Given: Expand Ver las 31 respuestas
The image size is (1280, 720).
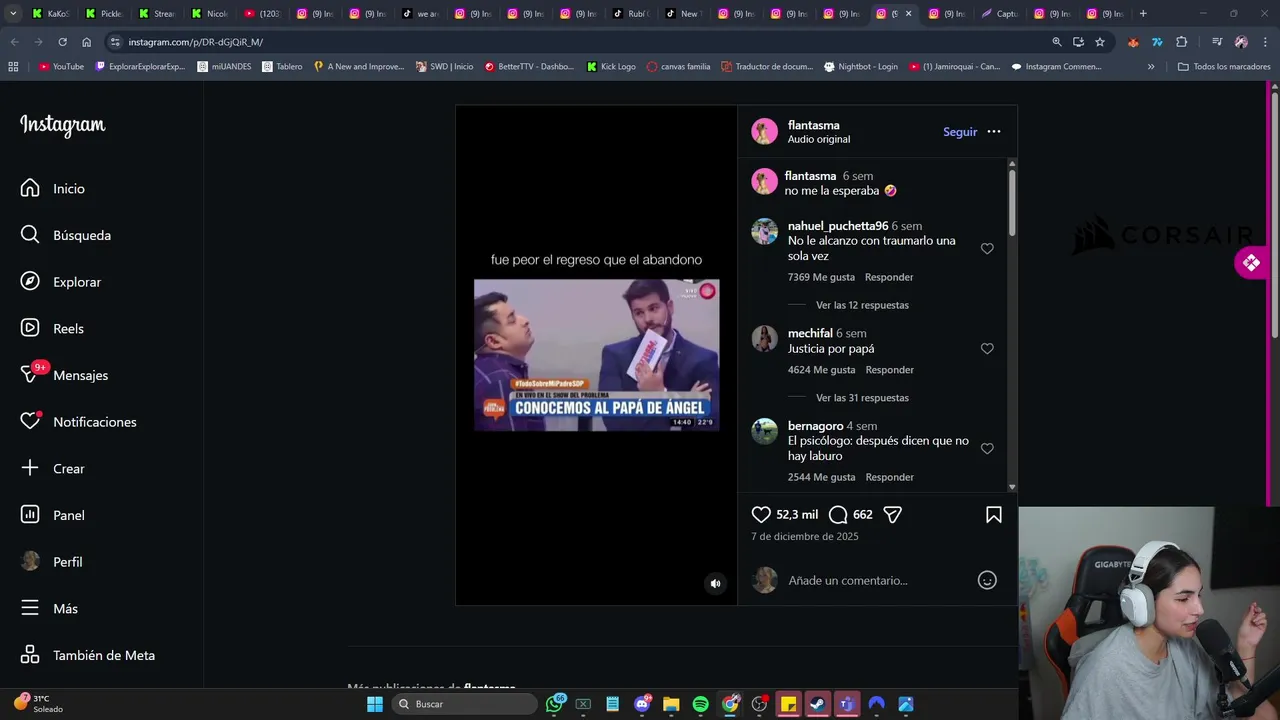Looking at the screenshot, I should point(862,398).
